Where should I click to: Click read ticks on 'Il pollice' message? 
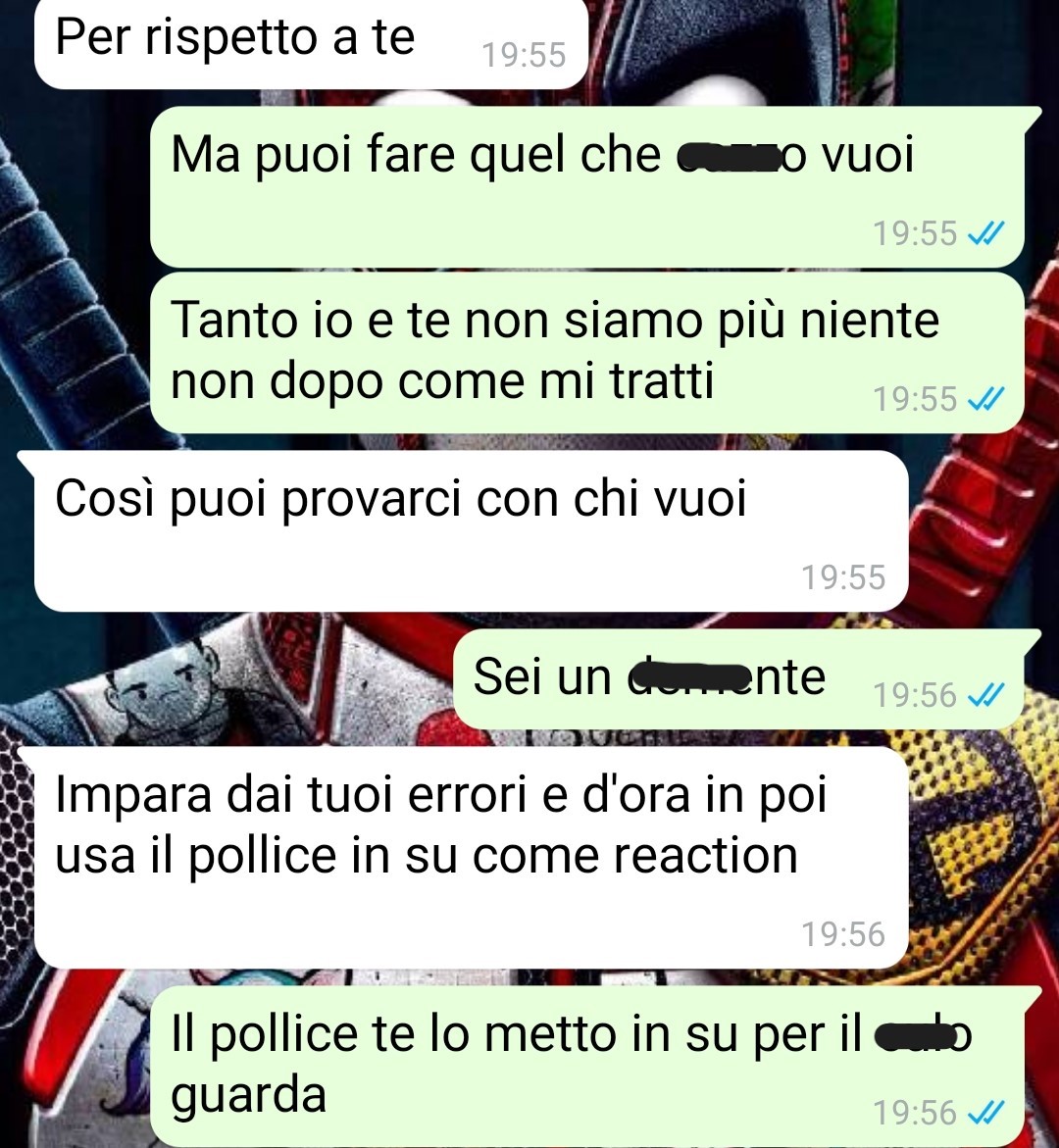[x=985, y=1112]
